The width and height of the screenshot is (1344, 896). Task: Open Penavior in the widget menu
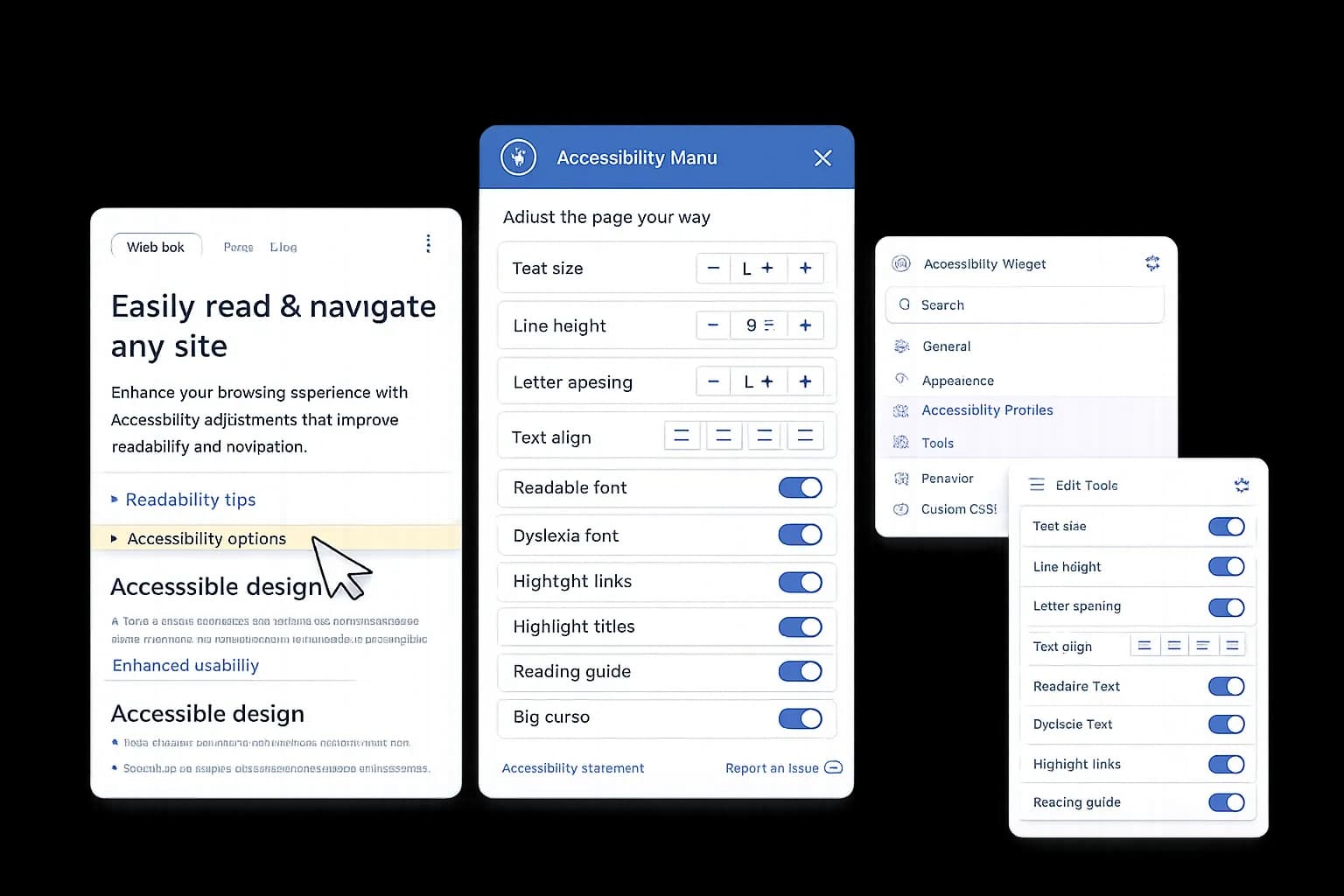[947, 479]
